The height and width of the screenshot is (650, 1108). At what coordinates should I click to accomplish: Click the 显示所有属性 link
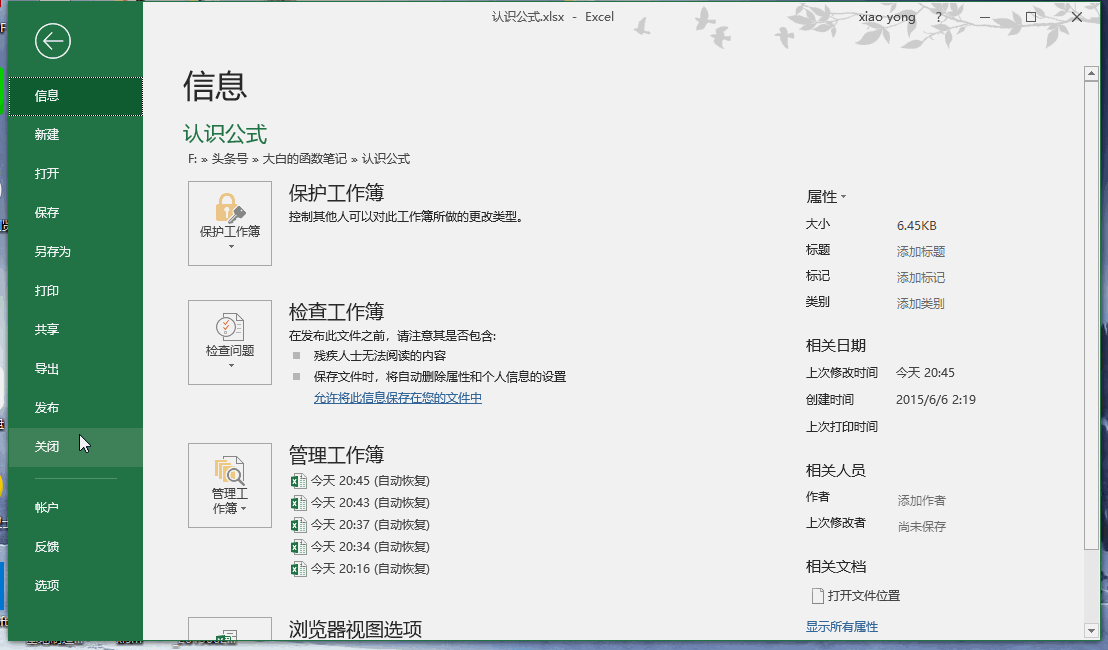(842, 627)
